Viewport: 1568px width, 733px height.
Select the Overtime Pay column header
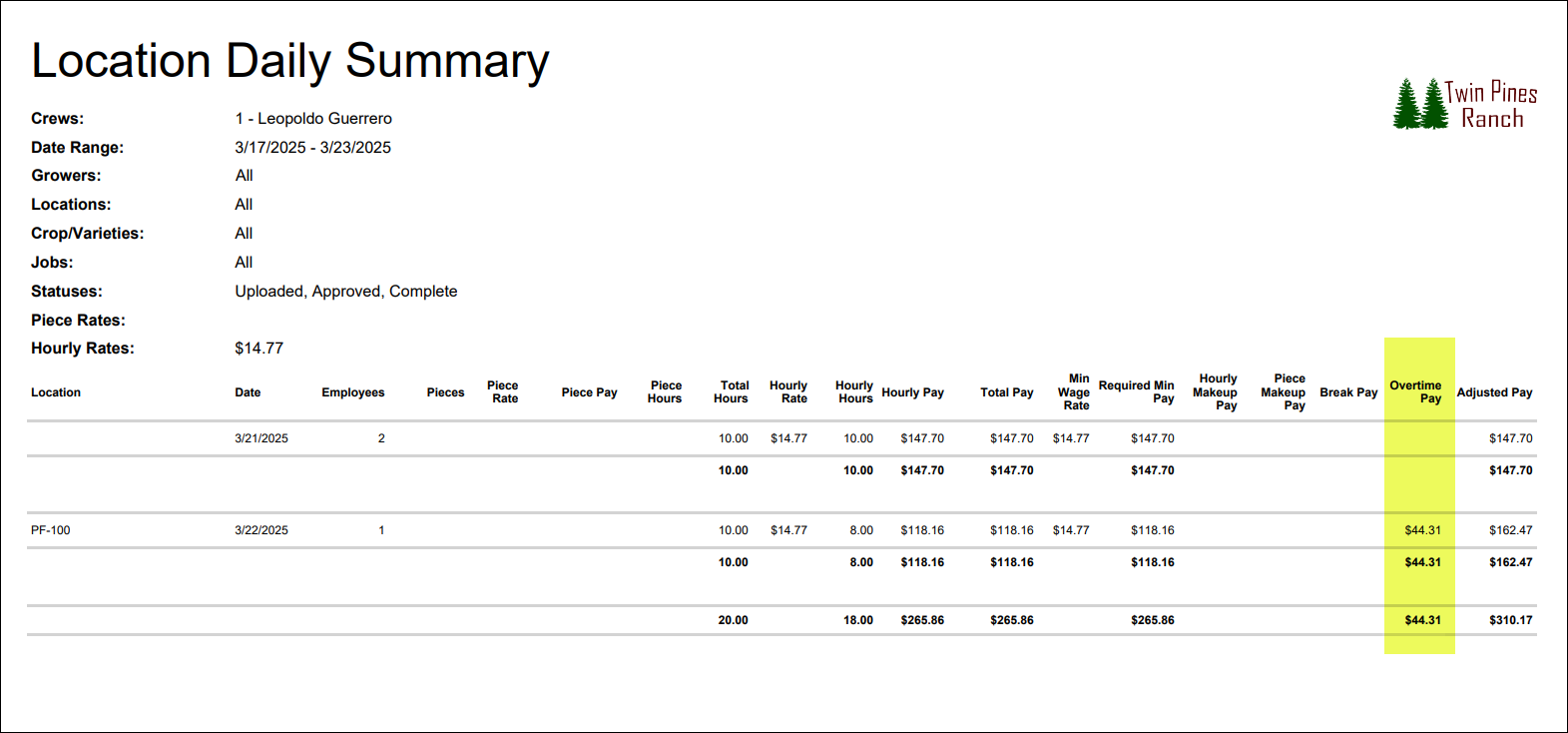pyautogui.click(x=1415, y=392)
